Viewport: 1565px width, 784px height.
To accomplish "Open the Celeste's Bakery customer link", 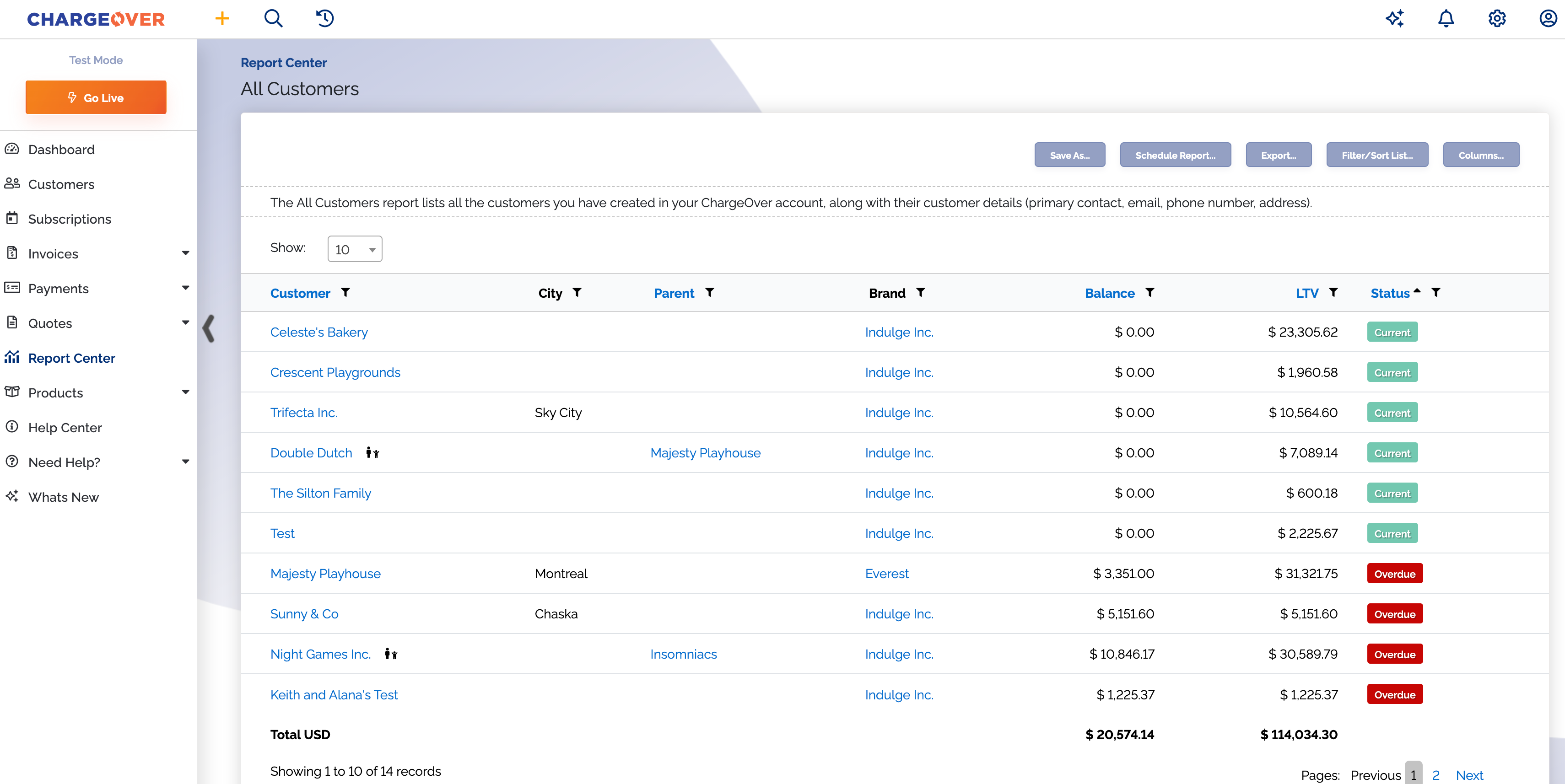I will point(319,332).
